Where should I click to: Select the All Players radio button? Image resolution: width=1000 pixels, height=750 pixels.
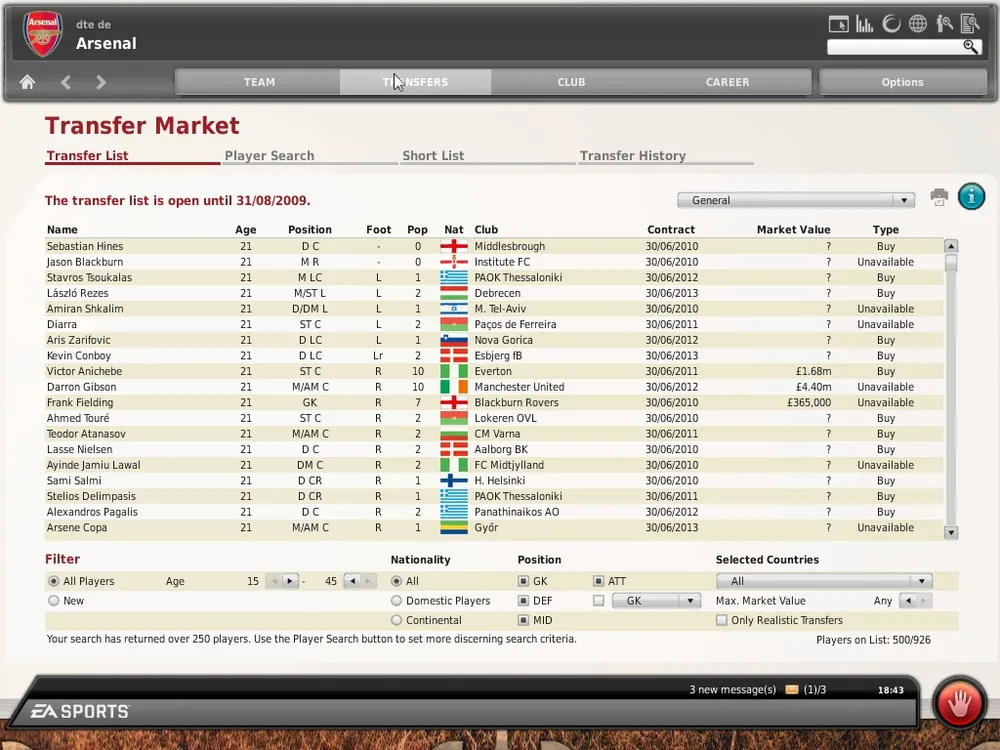point(54,581)
